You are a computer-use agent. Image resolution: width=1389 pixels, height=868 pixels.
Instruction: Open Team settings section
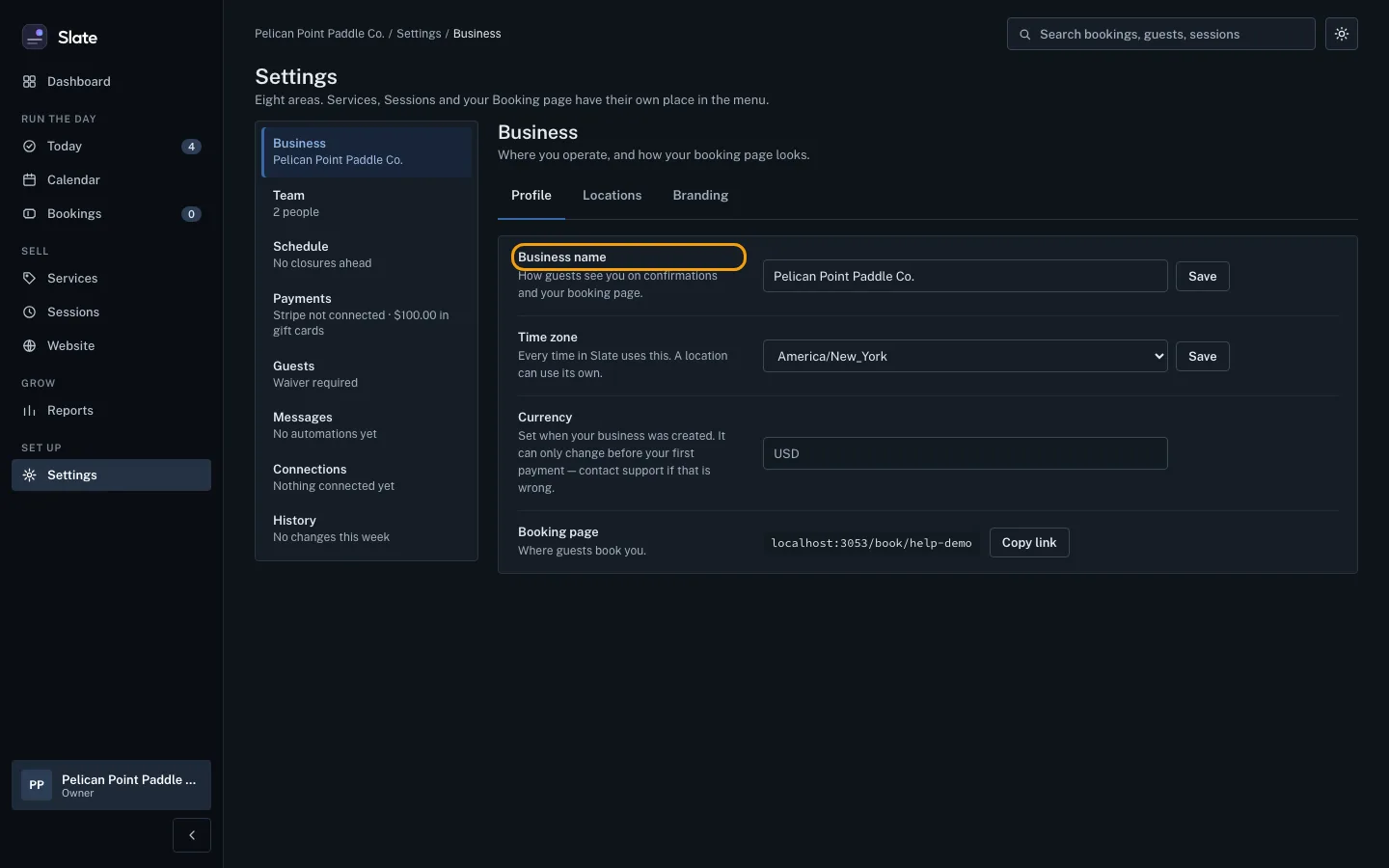pos(367,203)
